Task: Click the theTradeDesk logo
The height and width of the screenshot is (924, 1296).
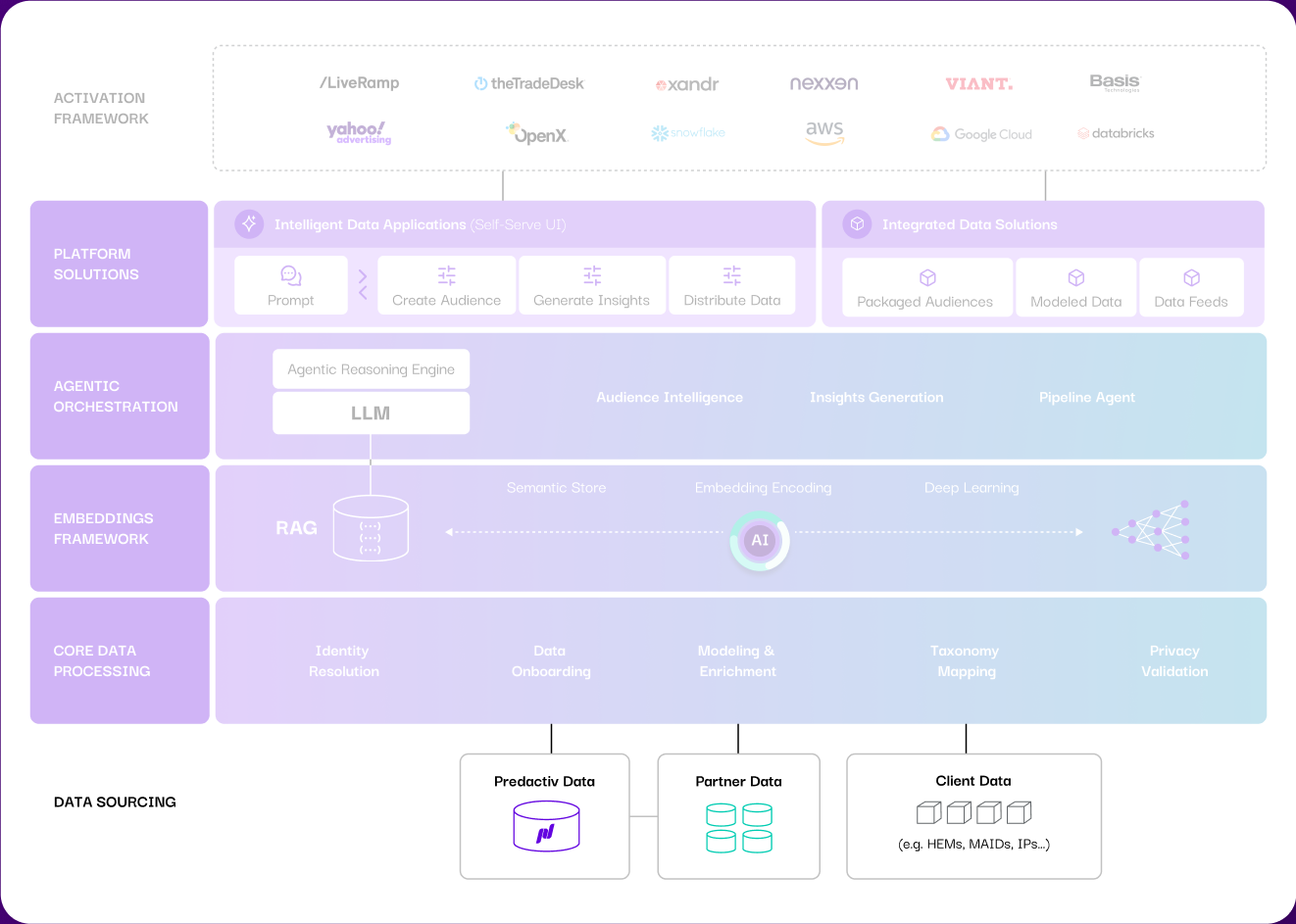Action: (528, 83)
